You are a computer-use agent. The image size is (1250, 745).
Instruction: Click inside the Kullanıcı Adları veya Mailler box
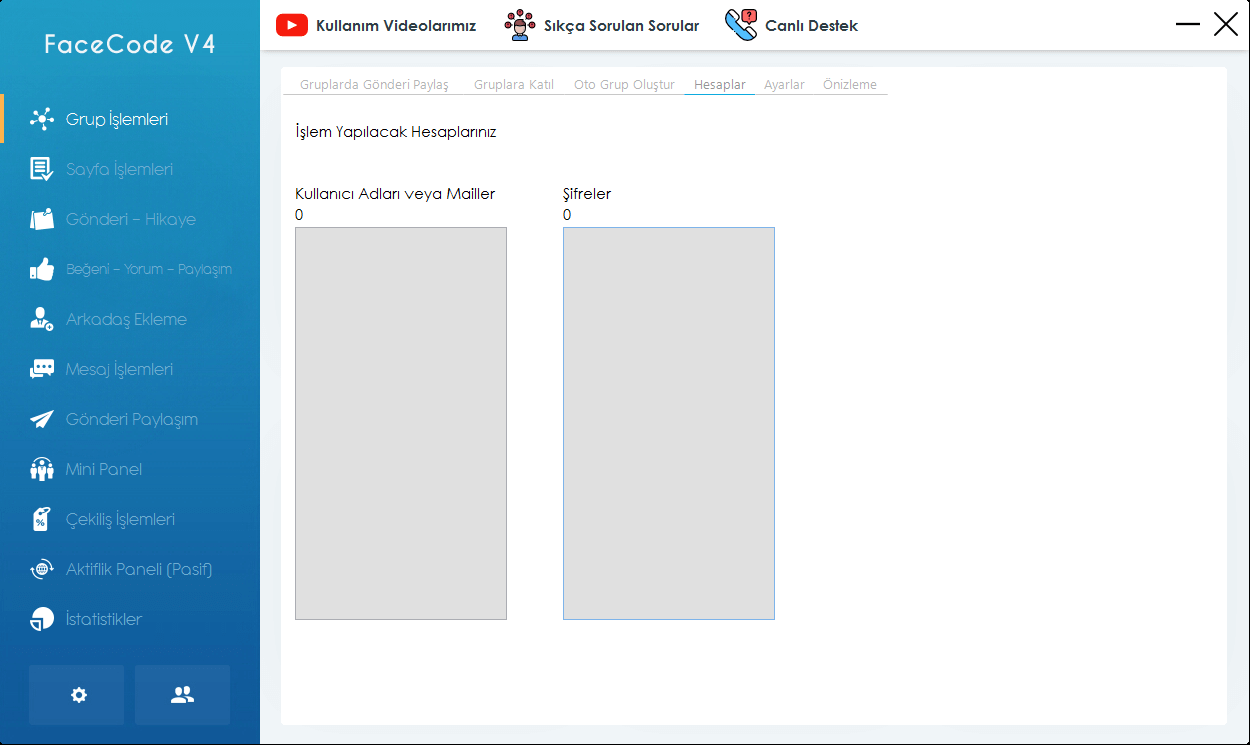[x=401, y=423]
